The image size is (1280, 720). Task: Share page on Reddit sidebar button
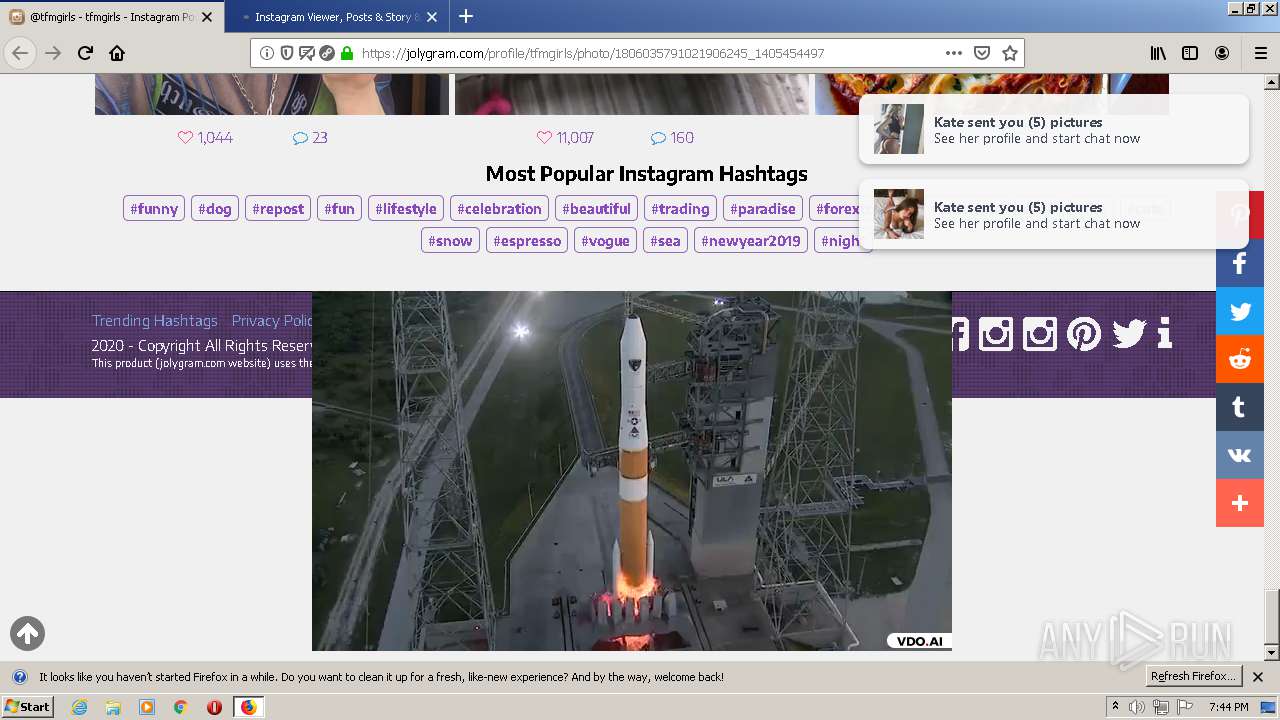point(1240,359)
